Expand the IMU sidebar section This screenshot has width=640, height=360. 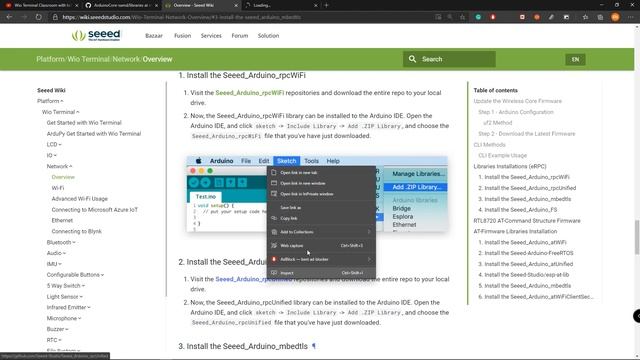point(54,264)
